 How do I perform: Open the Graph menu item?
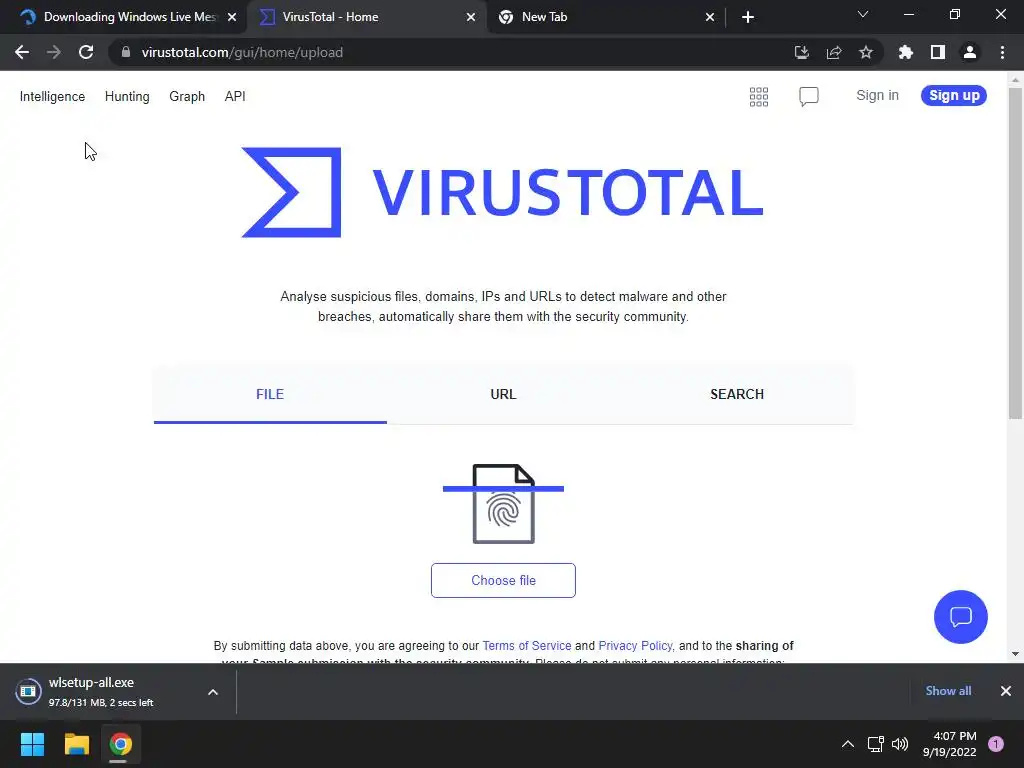pyautogui.click(x=187, y=97)
